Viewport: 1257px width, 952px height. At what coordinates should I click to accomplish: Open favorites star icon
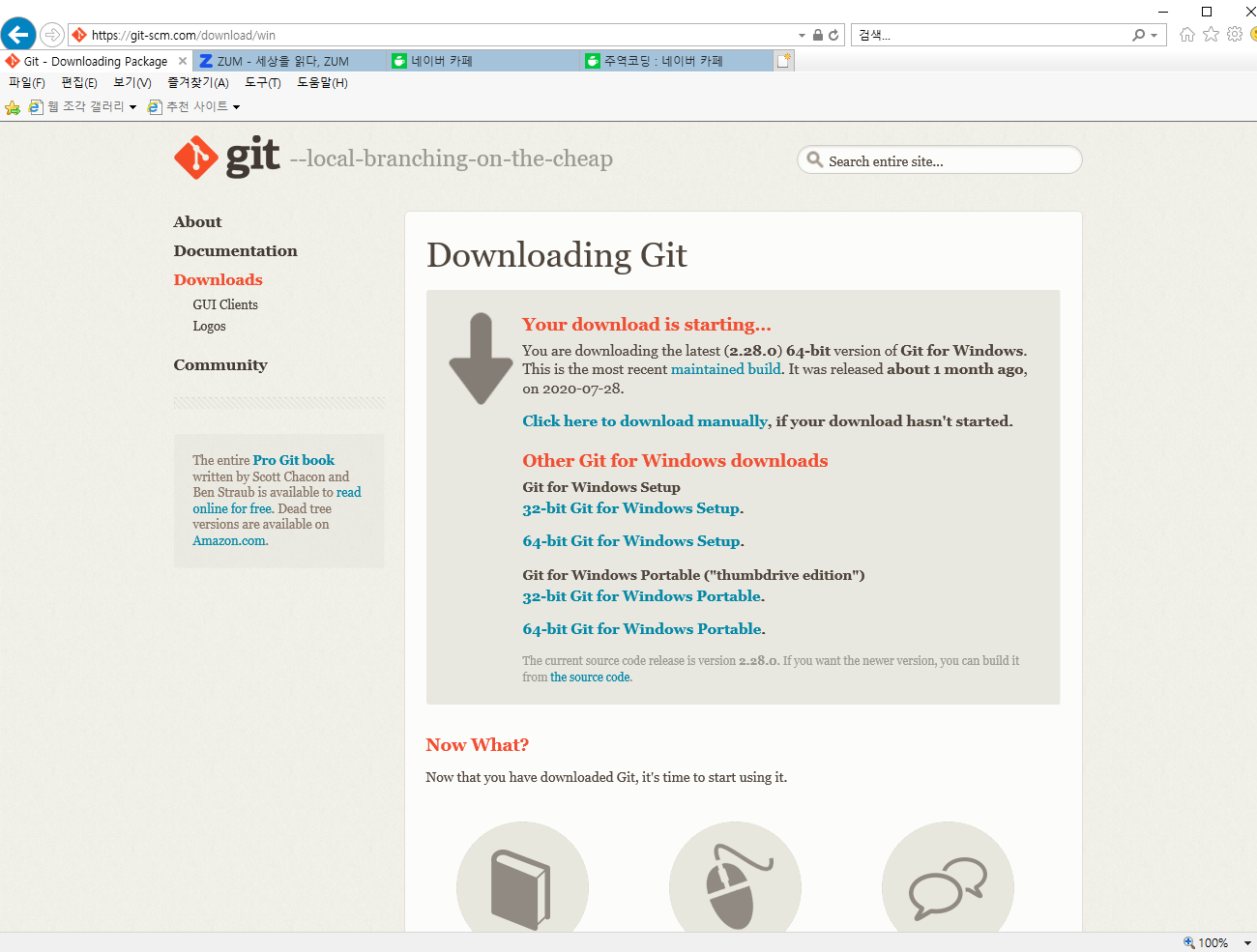point(1211,35)
